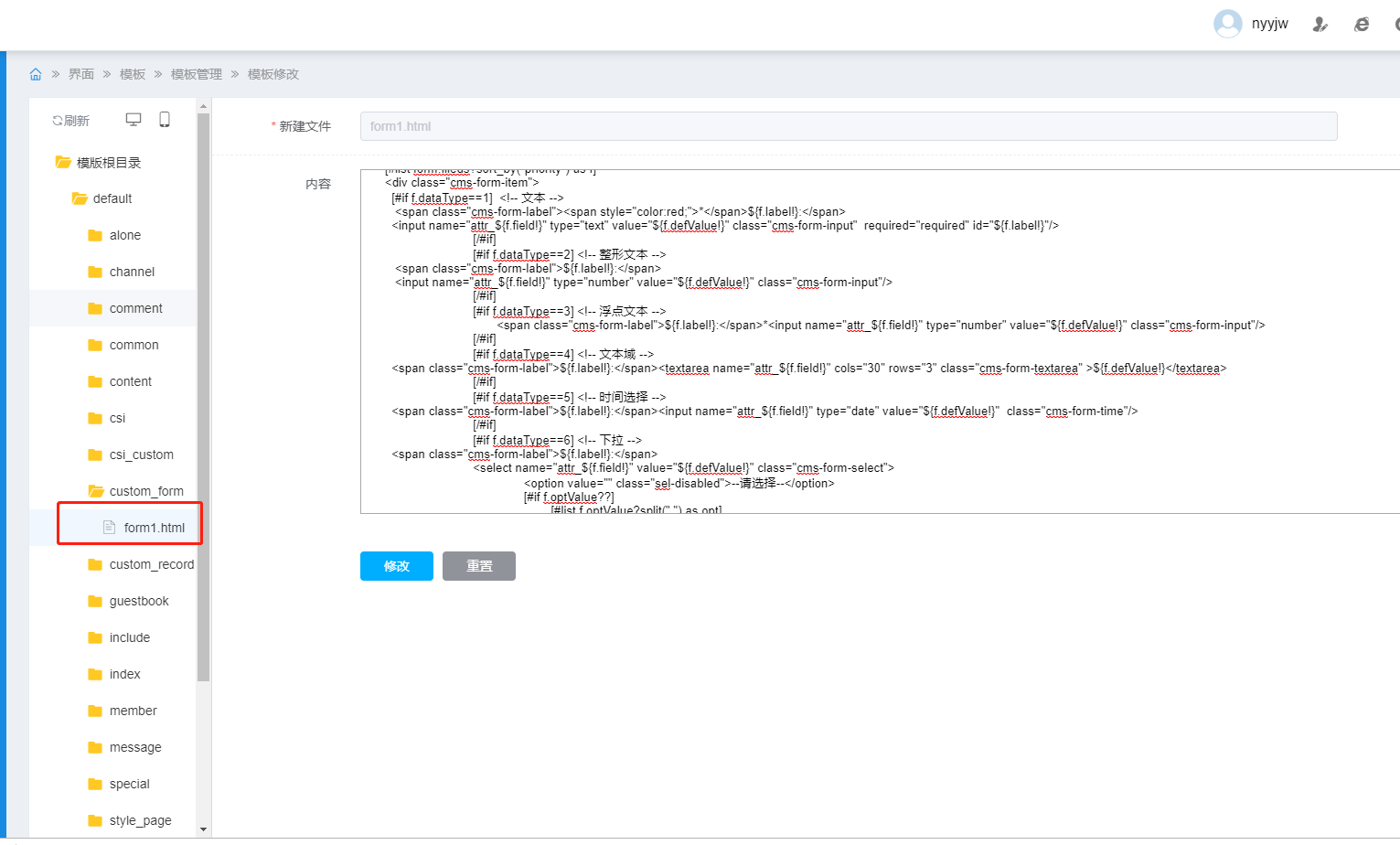1400x845 pixels.
Task: Click the nyyjw user avatar
Action: (1227, 24)
